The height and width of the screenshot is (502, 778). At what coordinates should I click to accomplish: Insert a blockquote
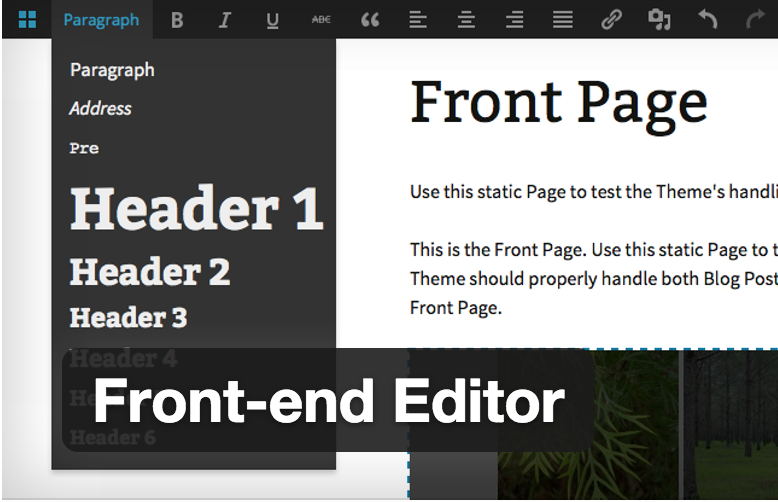click(x=370, y=20)
